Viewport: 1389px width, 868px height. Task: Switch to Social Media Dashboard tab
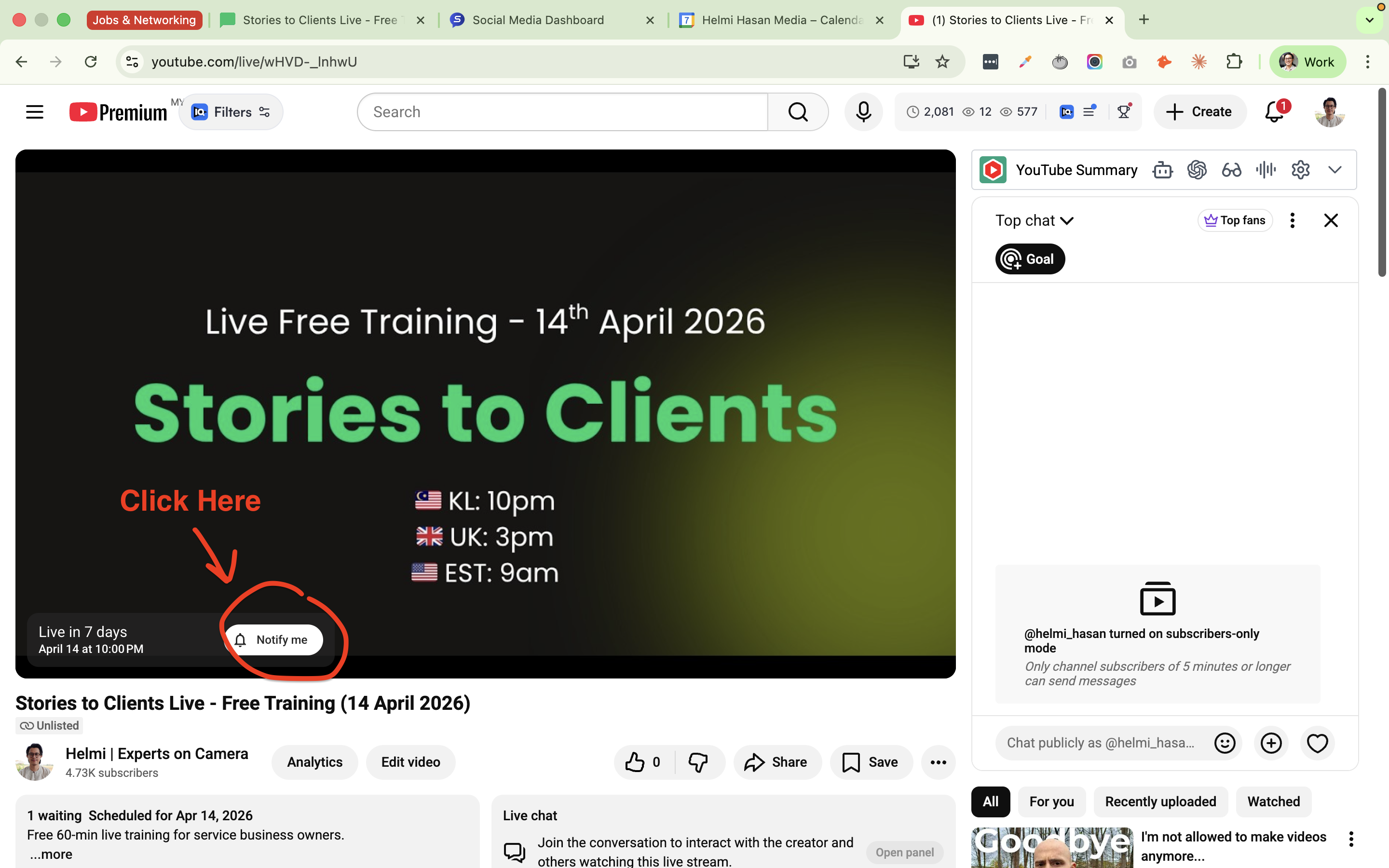pos(538,20)
